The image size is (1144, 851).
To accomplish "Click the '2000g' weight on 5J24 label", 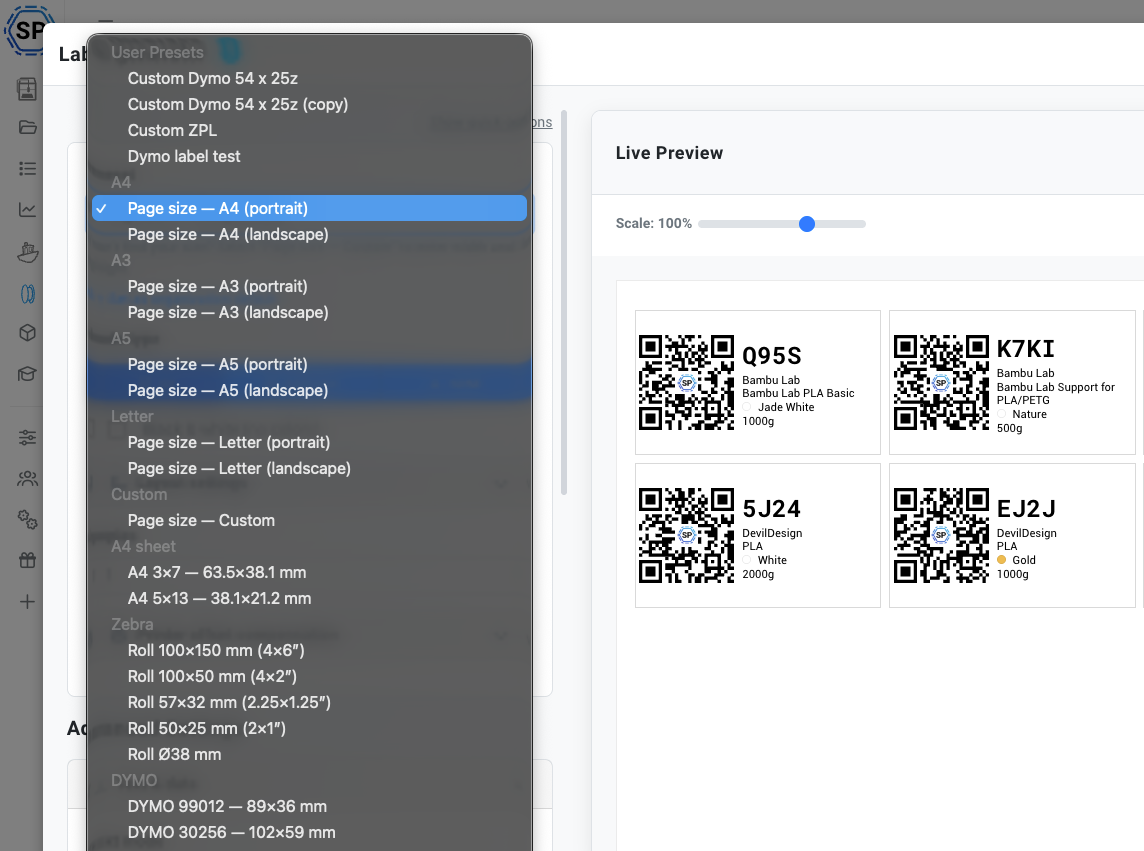I will pyautogui.click(x=758, y=574).
